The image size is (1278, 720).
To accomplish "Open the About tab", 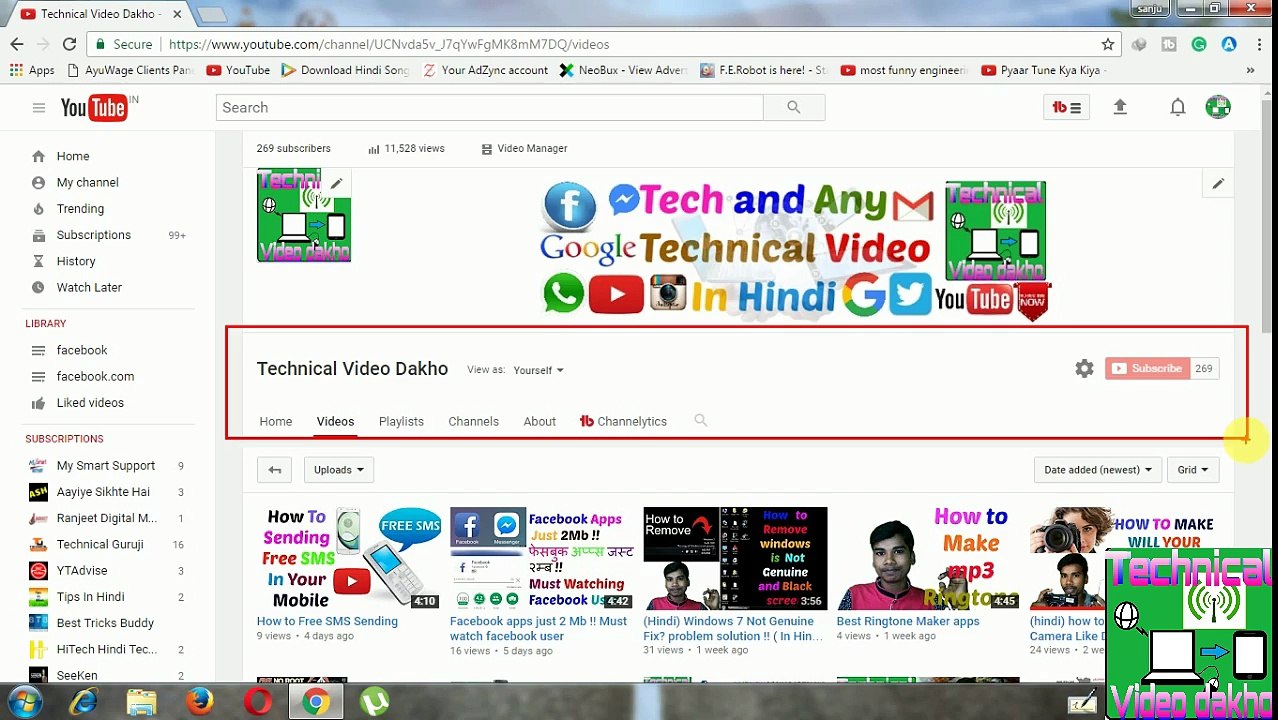I will 539,422.
